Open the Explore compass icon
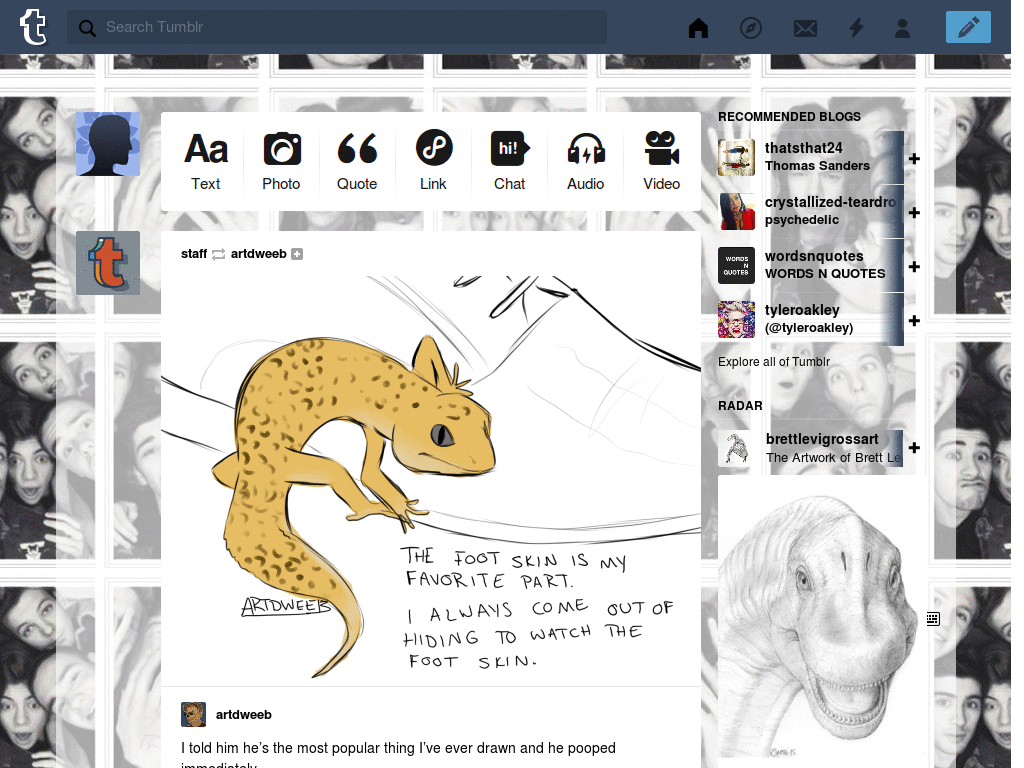The width and height of the screenshot is (1024, 768). (x=750, y=28)
